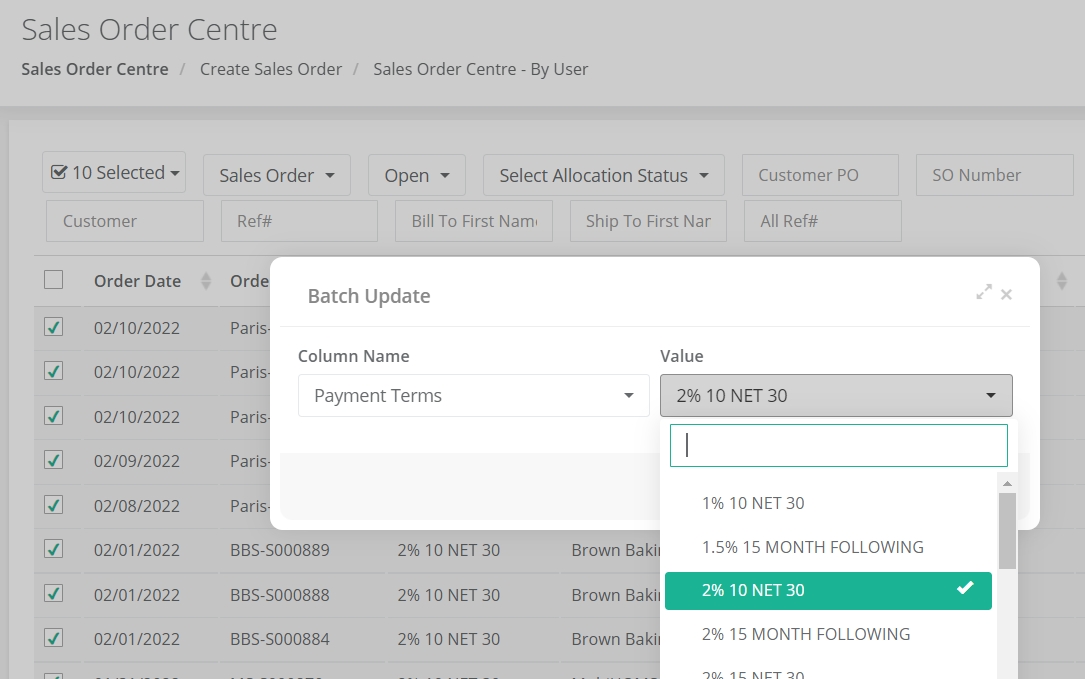
Task: Click the BBS-S000889 order number cell
Action: tap(280, 550)
